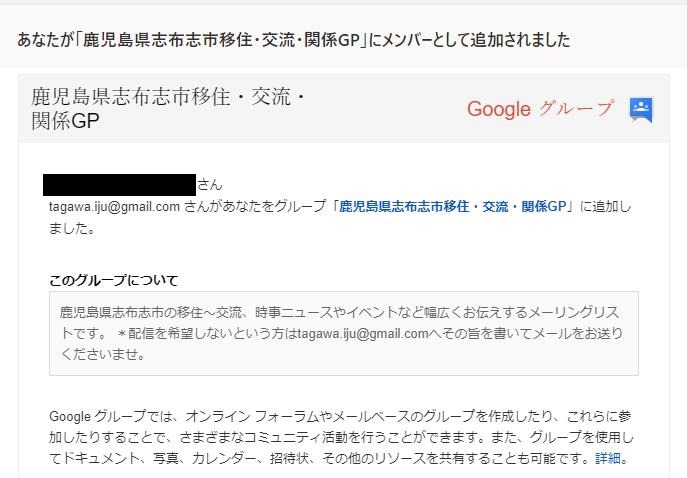Screen dimensions: 687x478
Task: Open the blue 鹿児島県志布志市移住・交流・関係GP group link
Action: pos(453,206)
